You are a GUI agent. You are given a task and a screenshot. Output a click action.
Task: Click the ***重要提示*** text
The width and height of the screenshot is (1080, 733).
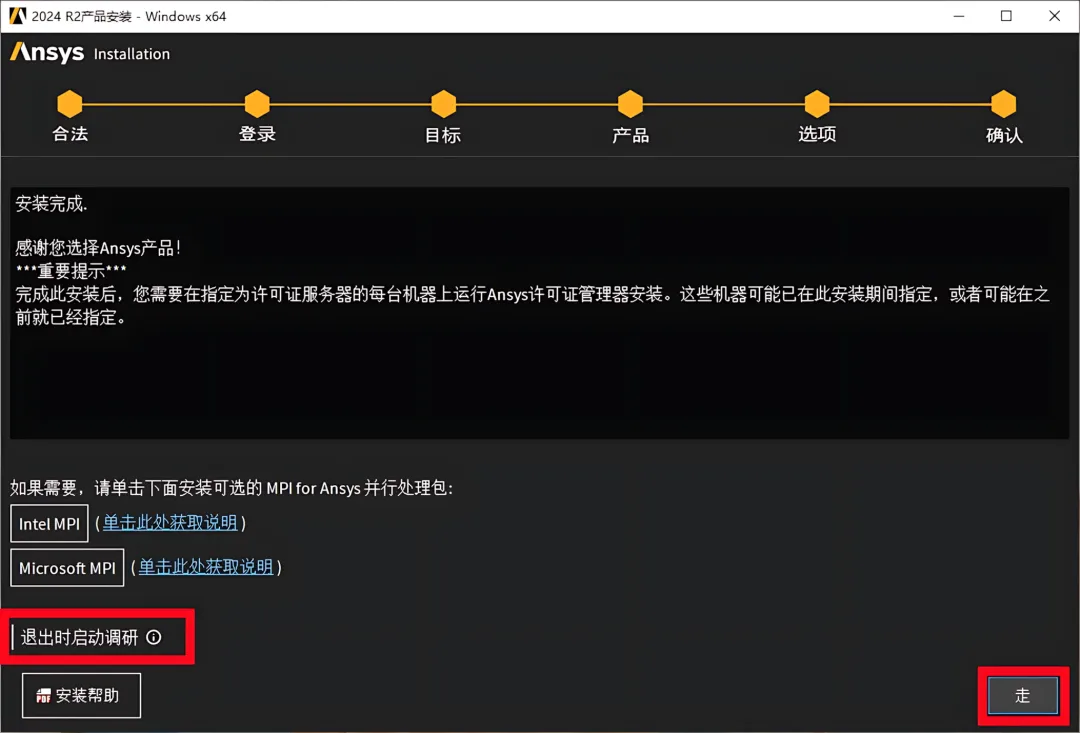click(x=71, y=271)
